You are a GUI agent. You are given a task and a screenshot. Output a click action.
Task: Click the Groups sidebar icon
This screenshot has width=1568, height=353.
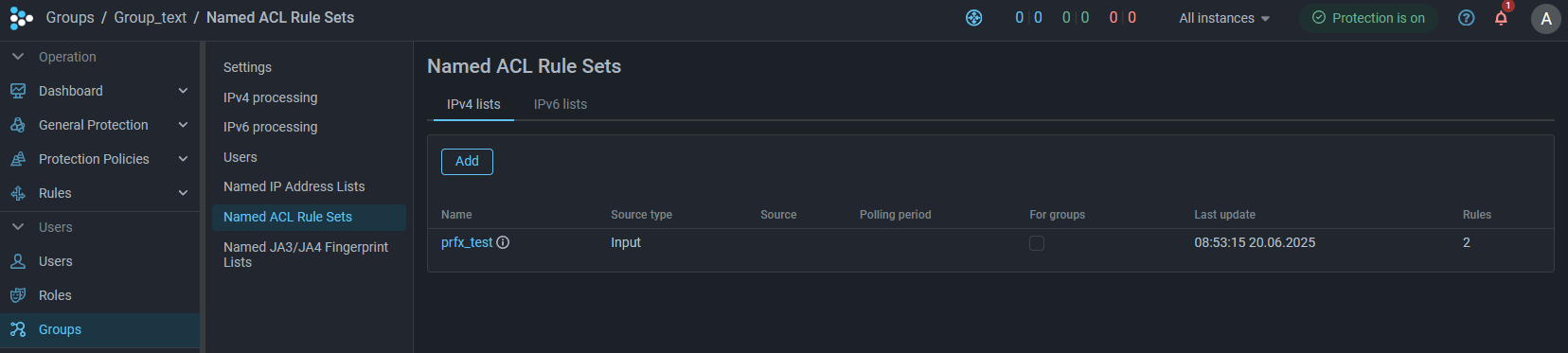click(18, 329)
